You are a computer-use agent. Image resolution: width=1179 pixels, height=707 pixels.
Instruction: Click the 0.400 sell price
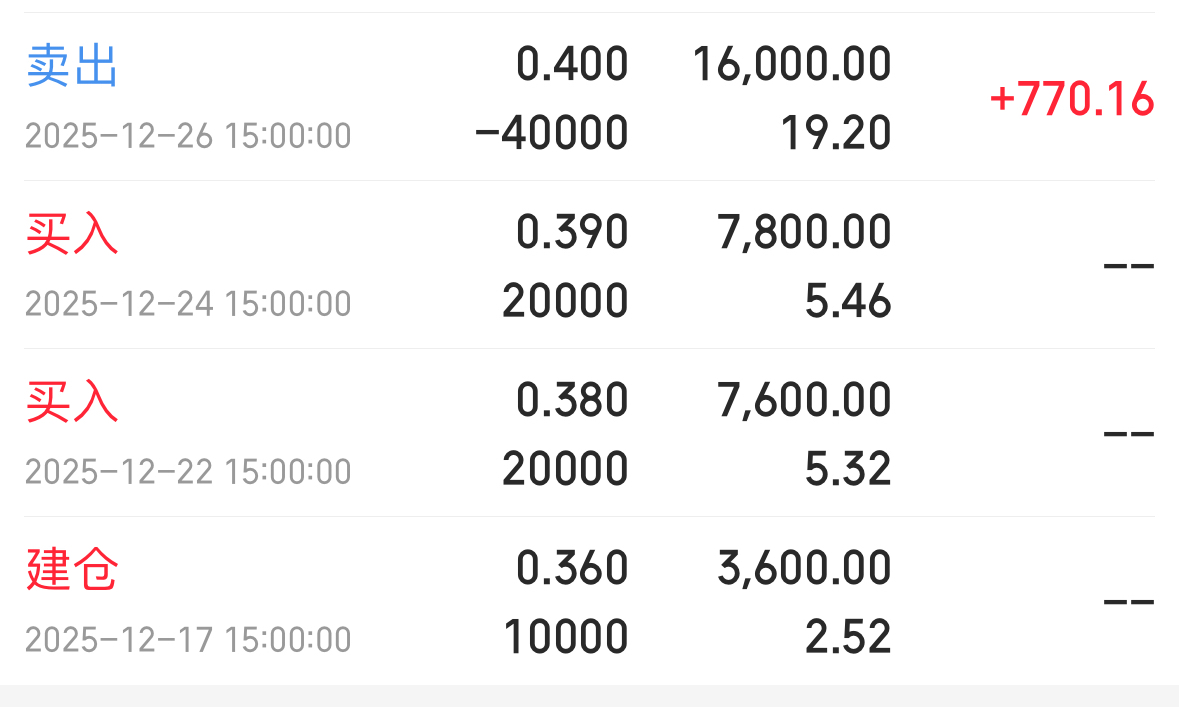tap(572, 64)
